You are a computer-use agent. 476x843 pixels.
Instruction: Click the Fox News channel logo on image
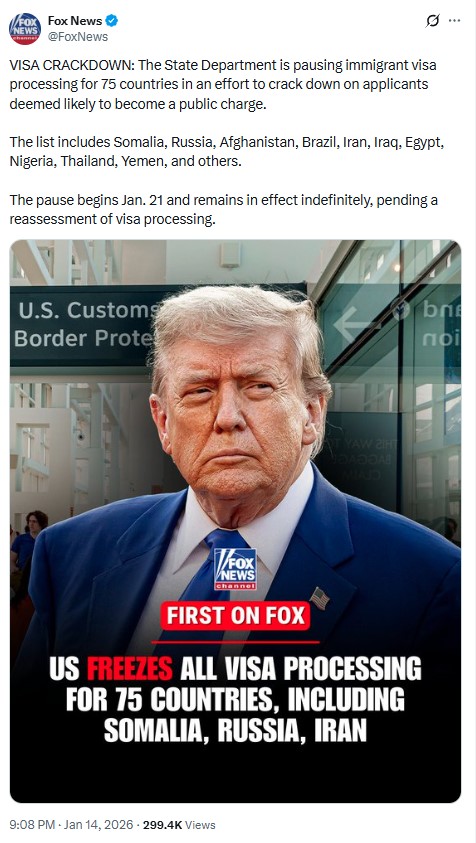(235, 569)
